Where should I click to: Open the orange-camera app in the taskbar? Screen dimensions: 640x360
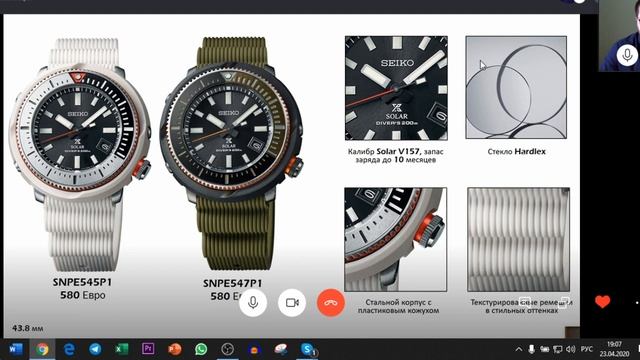pyautogui.click(x=254, y=350)
